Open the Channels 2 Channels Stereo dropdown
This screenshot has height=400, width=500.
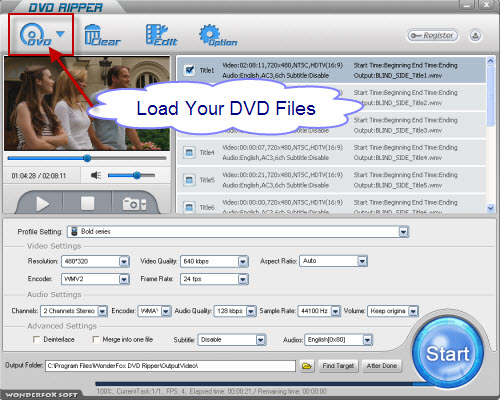tap(102, 311)
